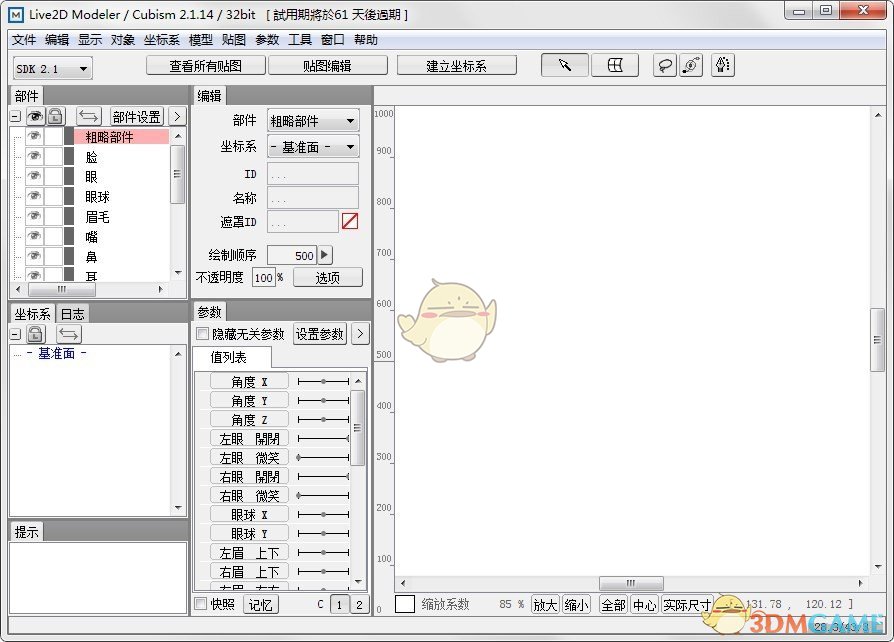Select the grid deform tool
Image resolution: width=894 pixels, height=642 pixels.
[615, 65]
